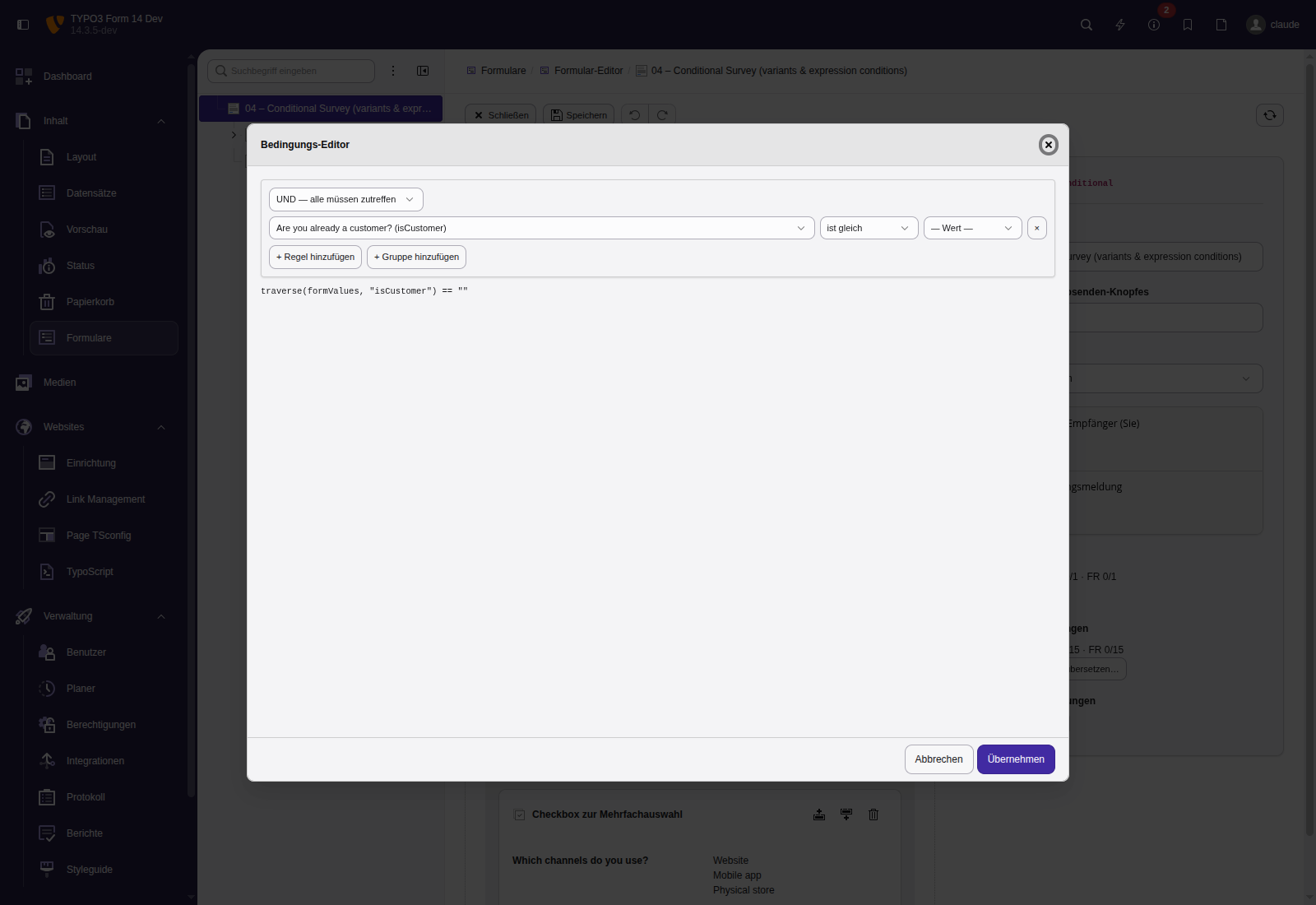Open the Papierkorb module
The width and height of the screenshot is (1316, 905).
point(104,302)
